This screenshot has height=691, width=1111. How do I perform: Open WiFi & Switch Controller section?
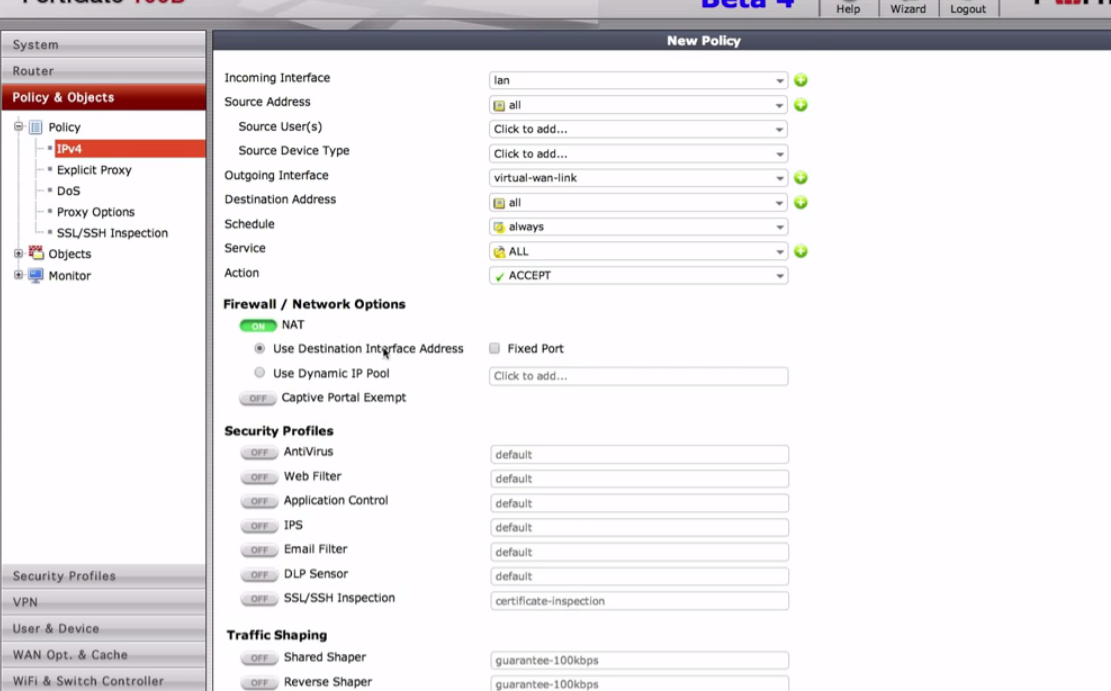click(x=103, y=680)
